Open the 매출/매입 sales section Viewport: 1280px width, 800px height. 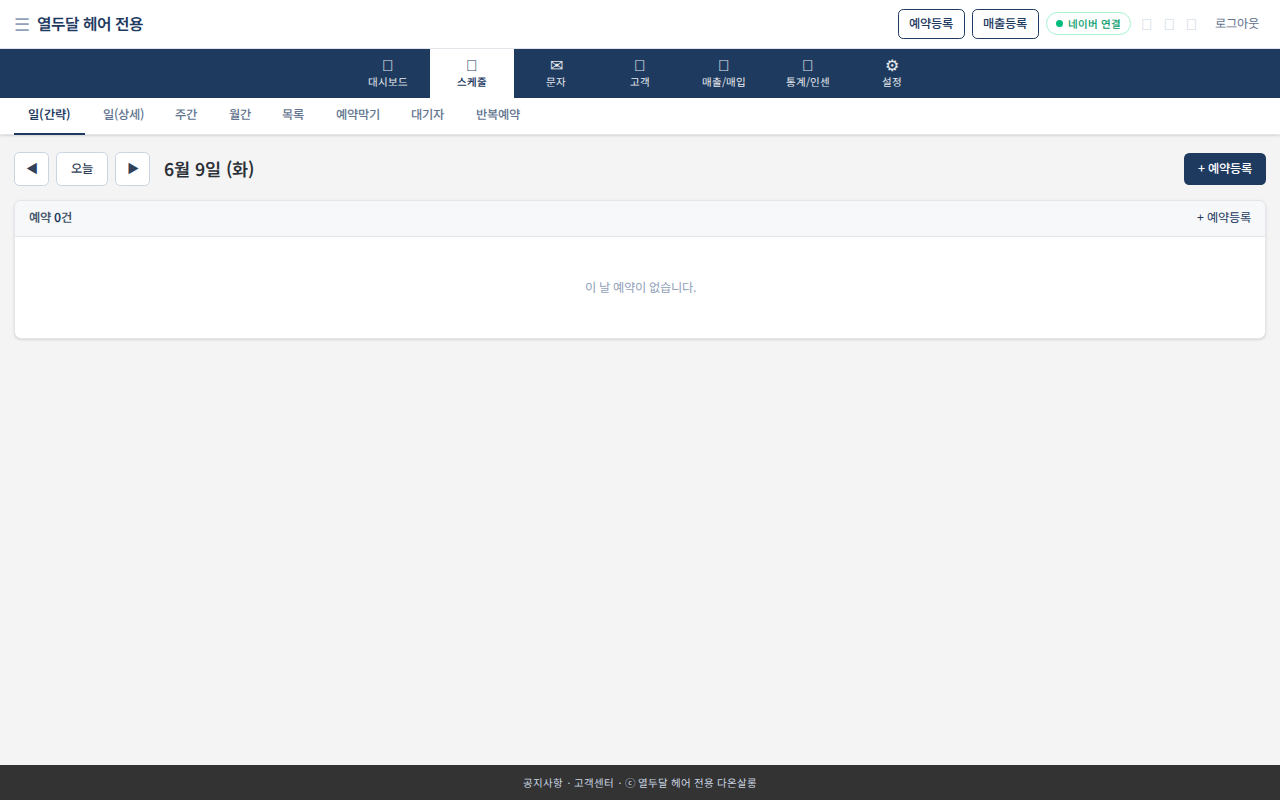click(724, 73)
